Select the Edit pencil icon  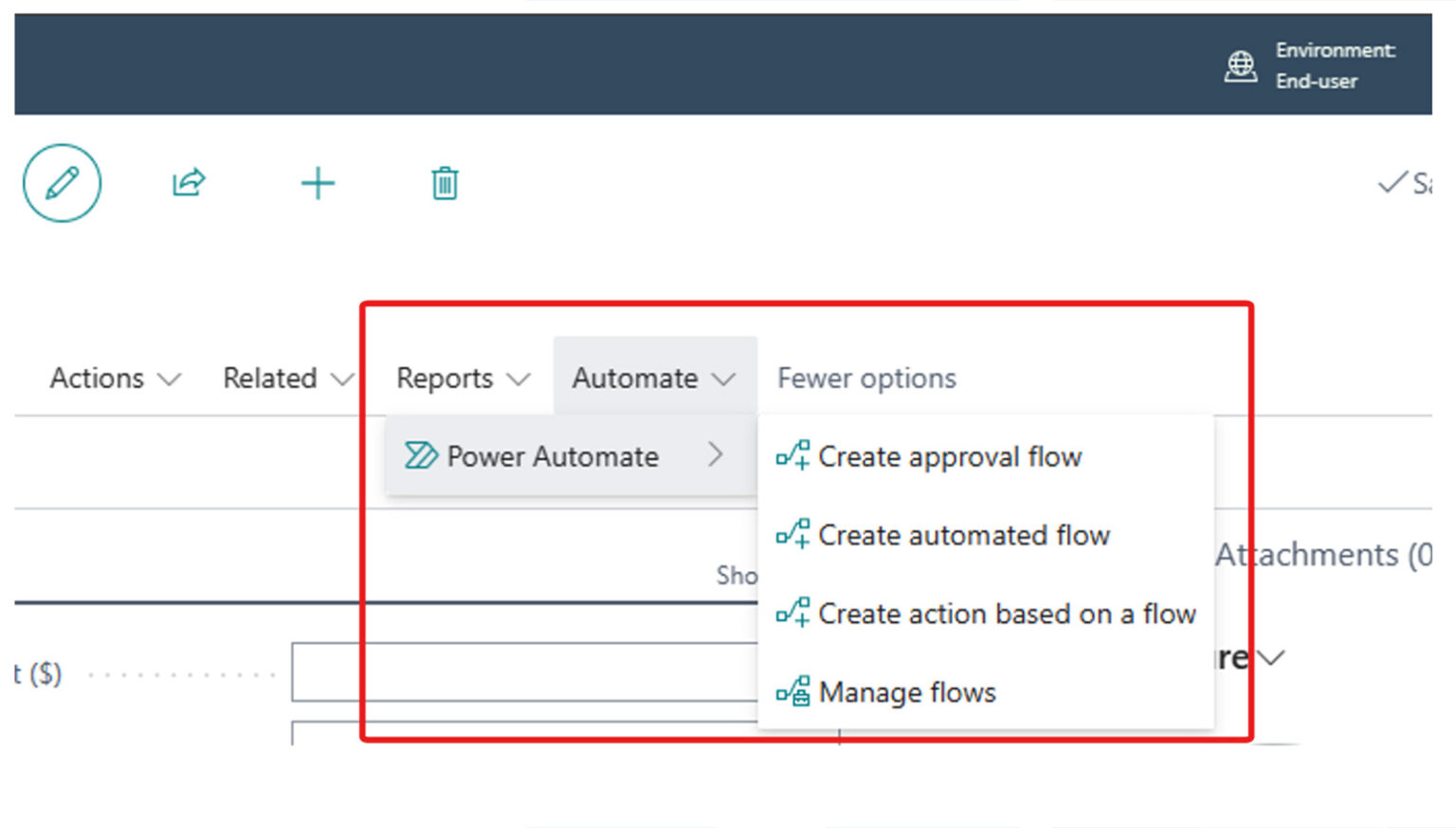63,183
